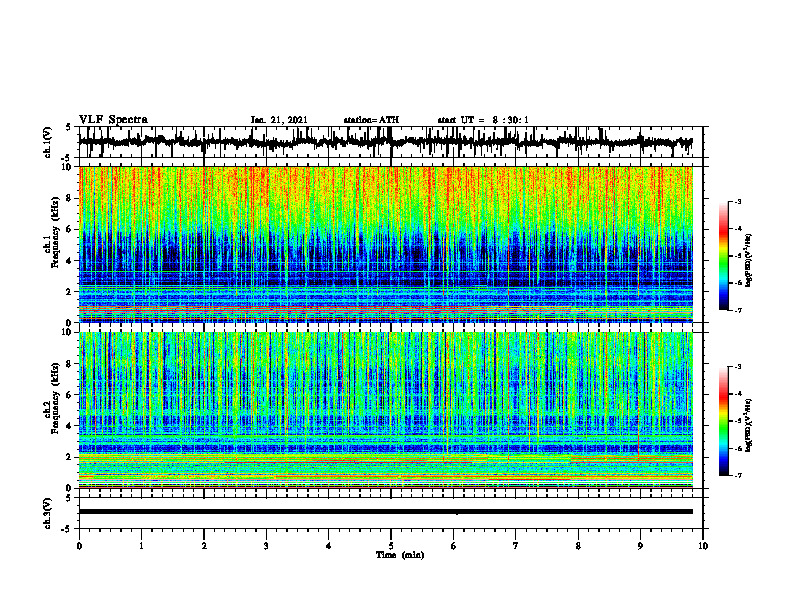Click the ch.2 color scale bar
Viewport: 792px width, 612px height.
pos(724,421)
